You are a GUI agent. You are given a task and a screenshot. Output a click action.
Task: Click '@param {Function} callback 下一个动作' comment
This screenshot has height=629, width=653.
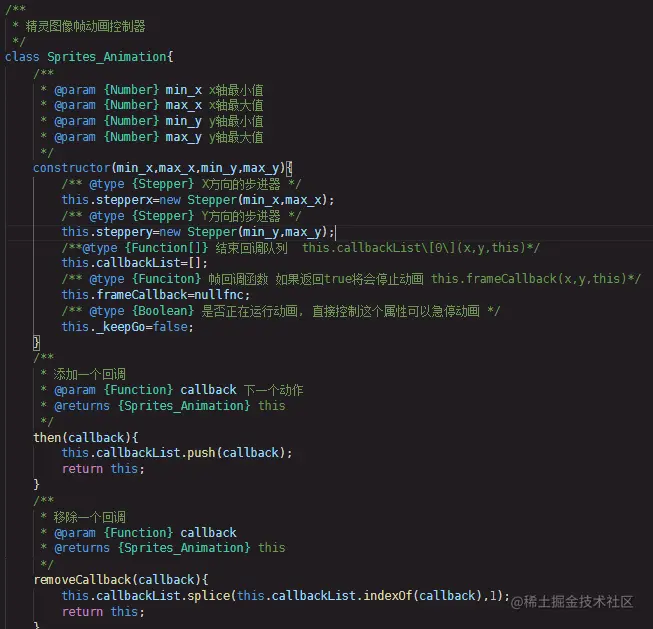click(x=172, y=390)
